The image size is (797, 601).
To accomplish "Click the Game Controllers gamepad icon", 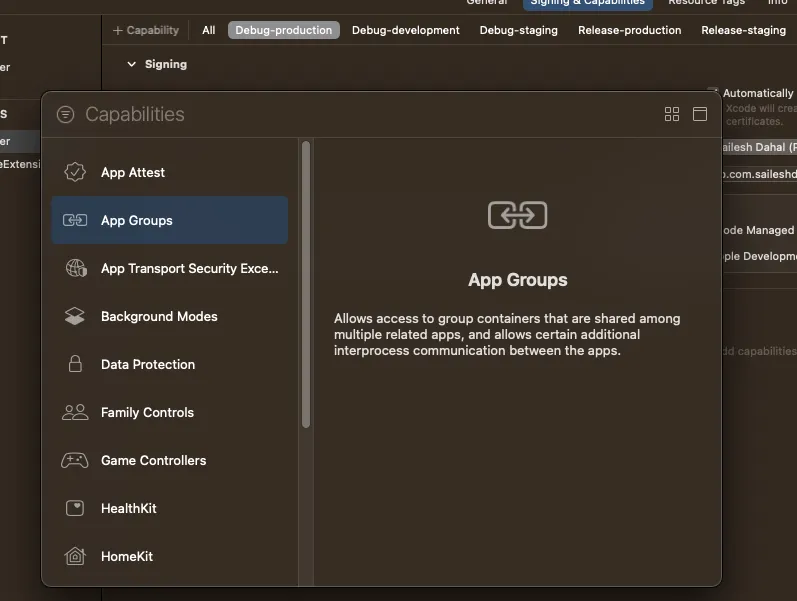I will tap(75, 461).
